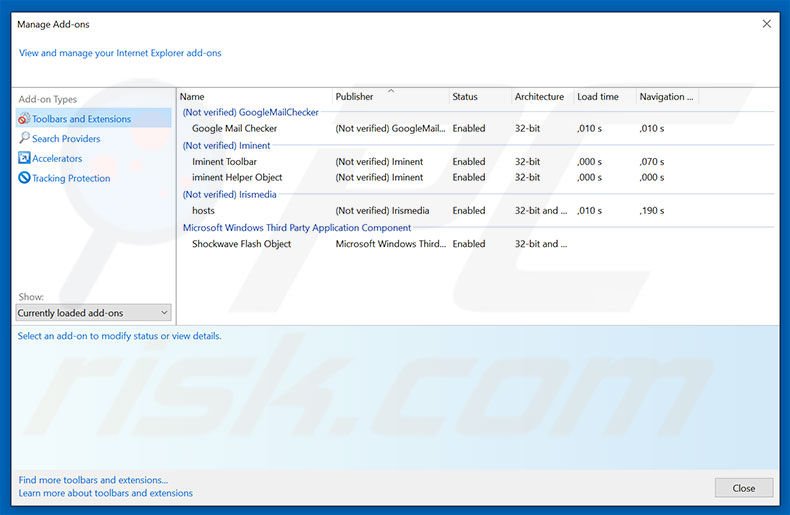The height and width of the screenshot is (515, 790).
Task: Click the Tracking Protection icon
Action: coord(24,178)
